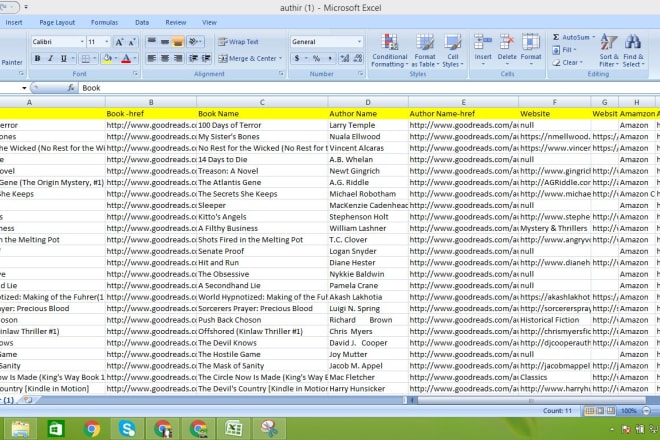The image size is (660, 440).
Task: Click Increase Font Size icon
Action: coord(119,42)
